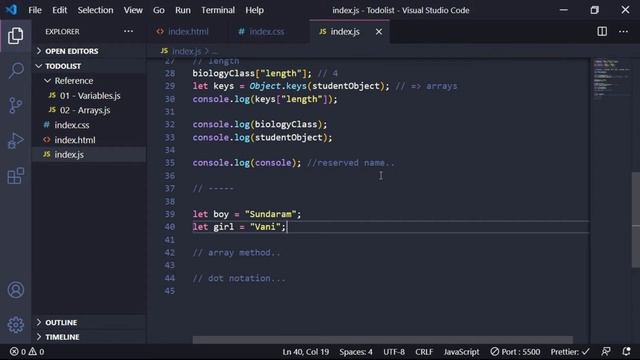640x360 pixels.
Task: Place cursor on "Vani" string line 40
Action: (265, 227)
